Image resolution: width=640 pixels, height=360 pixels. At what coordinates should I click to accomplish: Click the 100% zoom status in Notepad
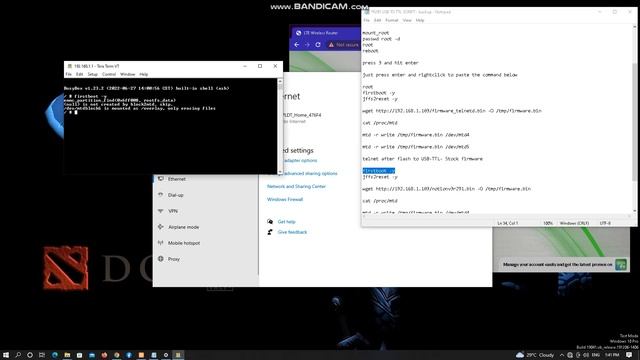[x=548, y=223]
